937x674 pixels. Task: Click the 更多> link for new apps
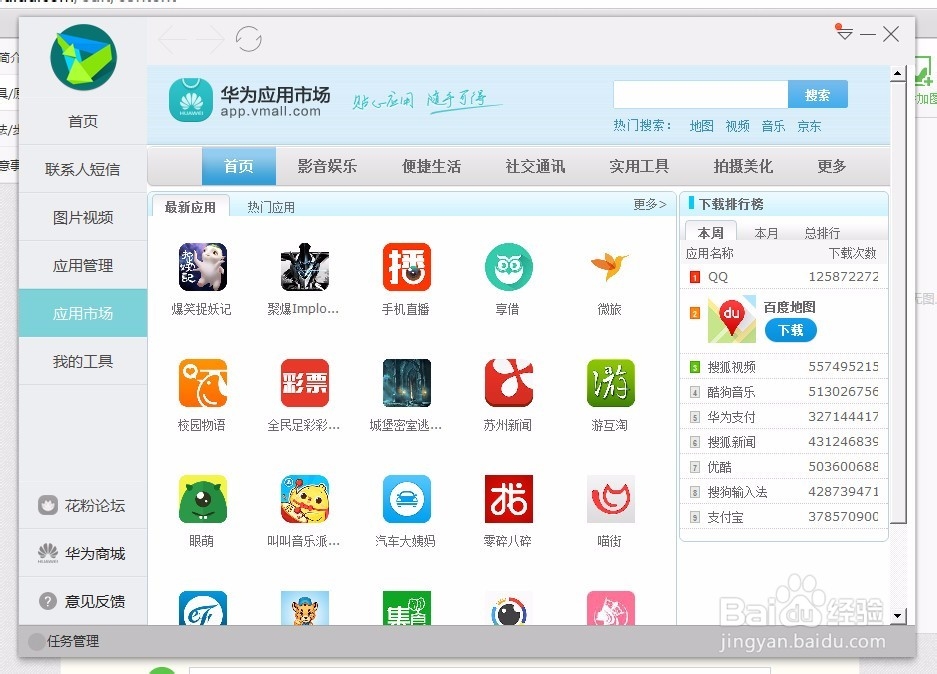click(x=650, y=204)
